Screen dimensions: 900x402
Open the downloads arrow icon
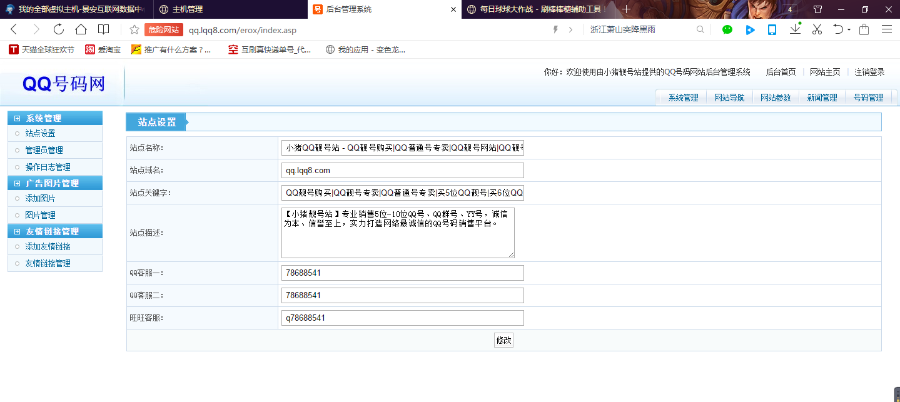pos(795,29)
